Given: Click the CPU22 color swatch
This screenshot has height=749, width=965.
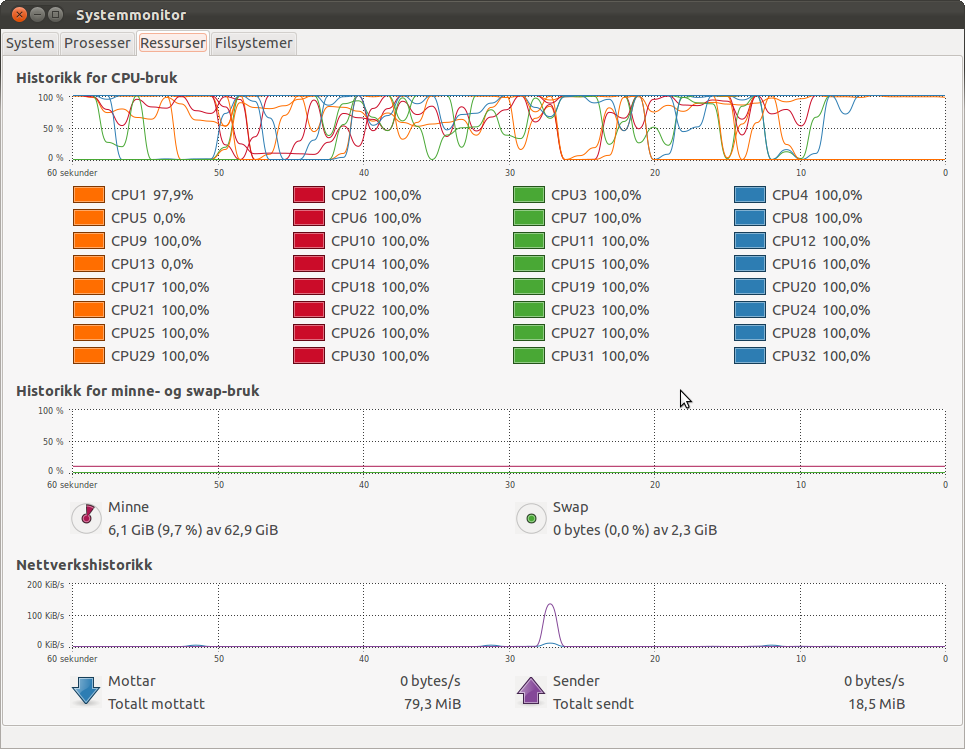Looking at the screenshot, I should 309,310.
